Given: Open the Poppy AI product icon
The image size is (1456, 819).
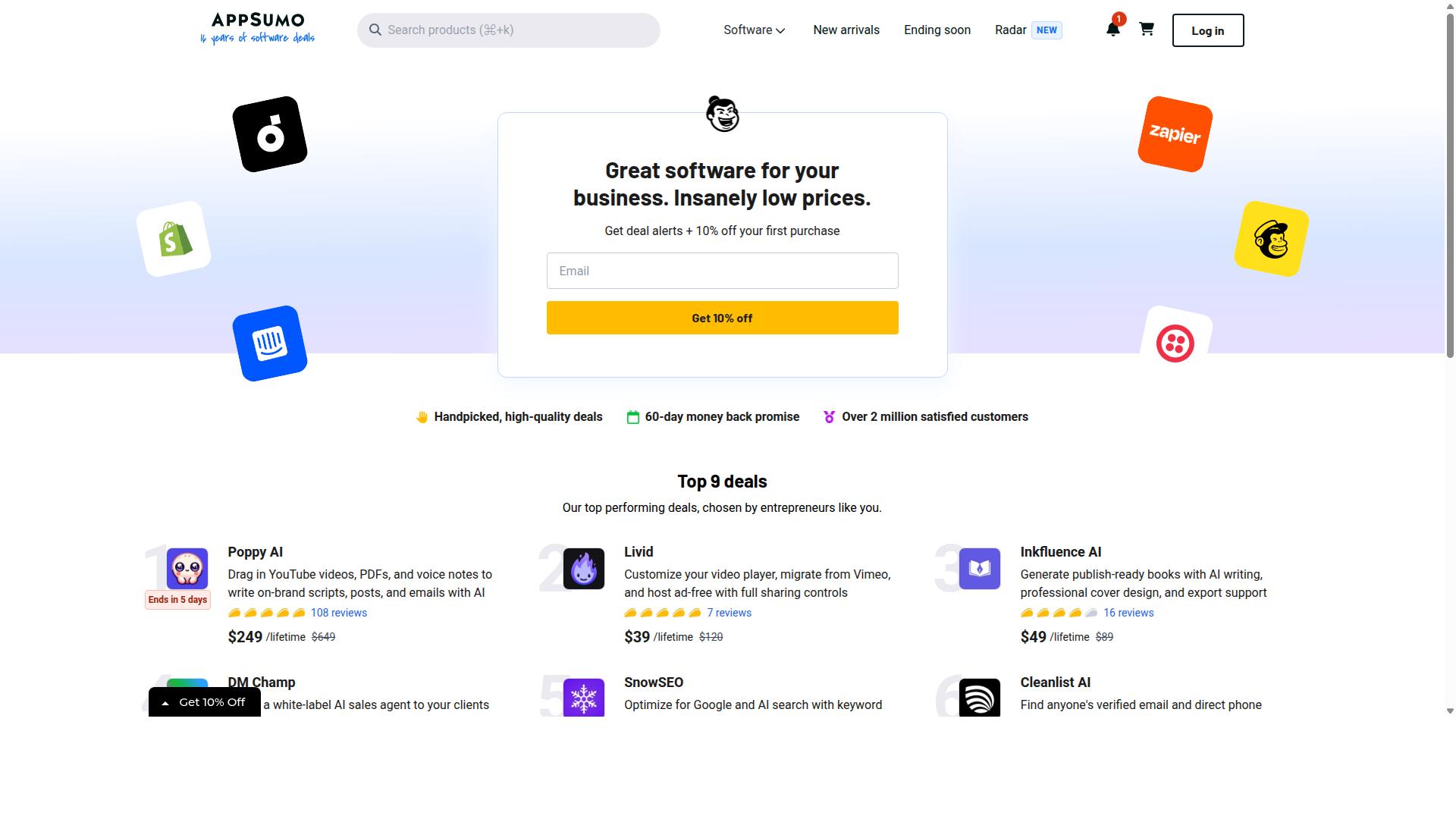Looking at the screenshot, I should [187, 569].
